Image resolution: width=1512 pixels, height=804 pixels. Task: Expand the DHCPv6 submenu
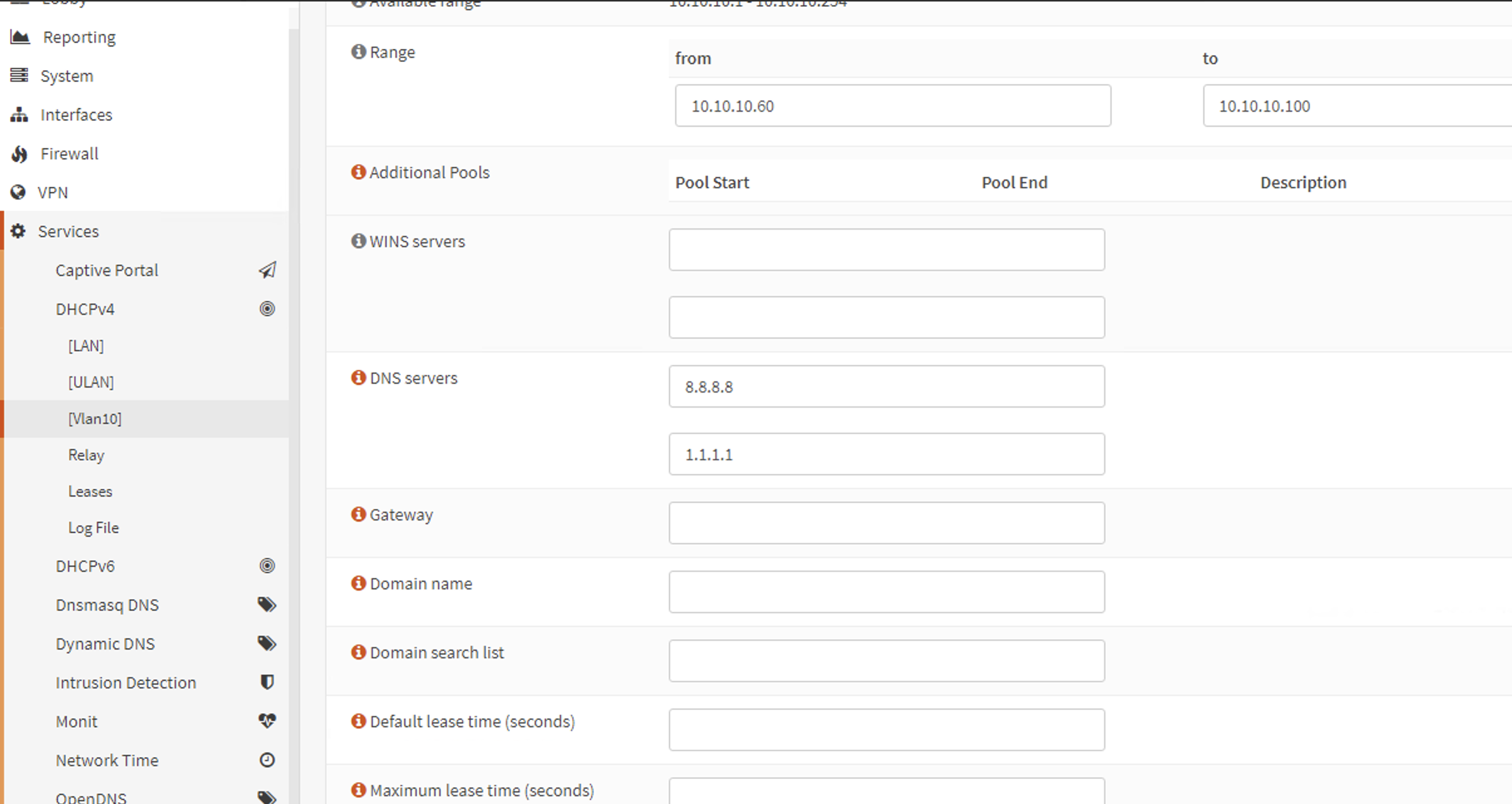(85, 566)
